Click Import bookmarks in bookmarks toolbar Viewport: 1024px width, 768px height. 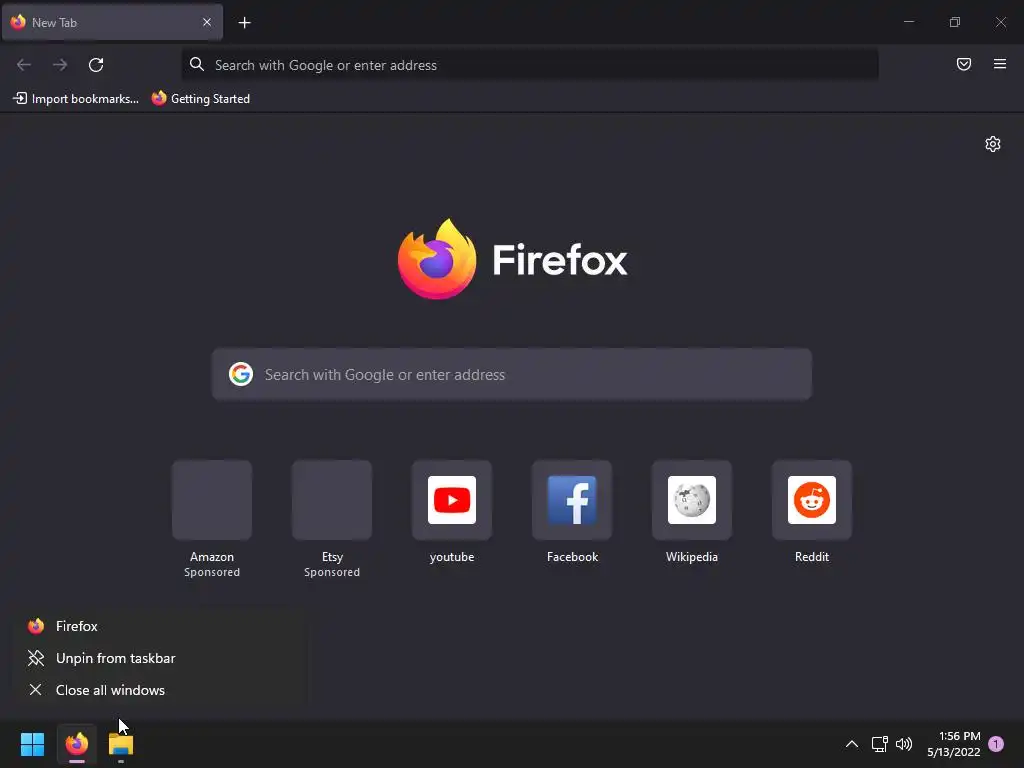point(76,99)
